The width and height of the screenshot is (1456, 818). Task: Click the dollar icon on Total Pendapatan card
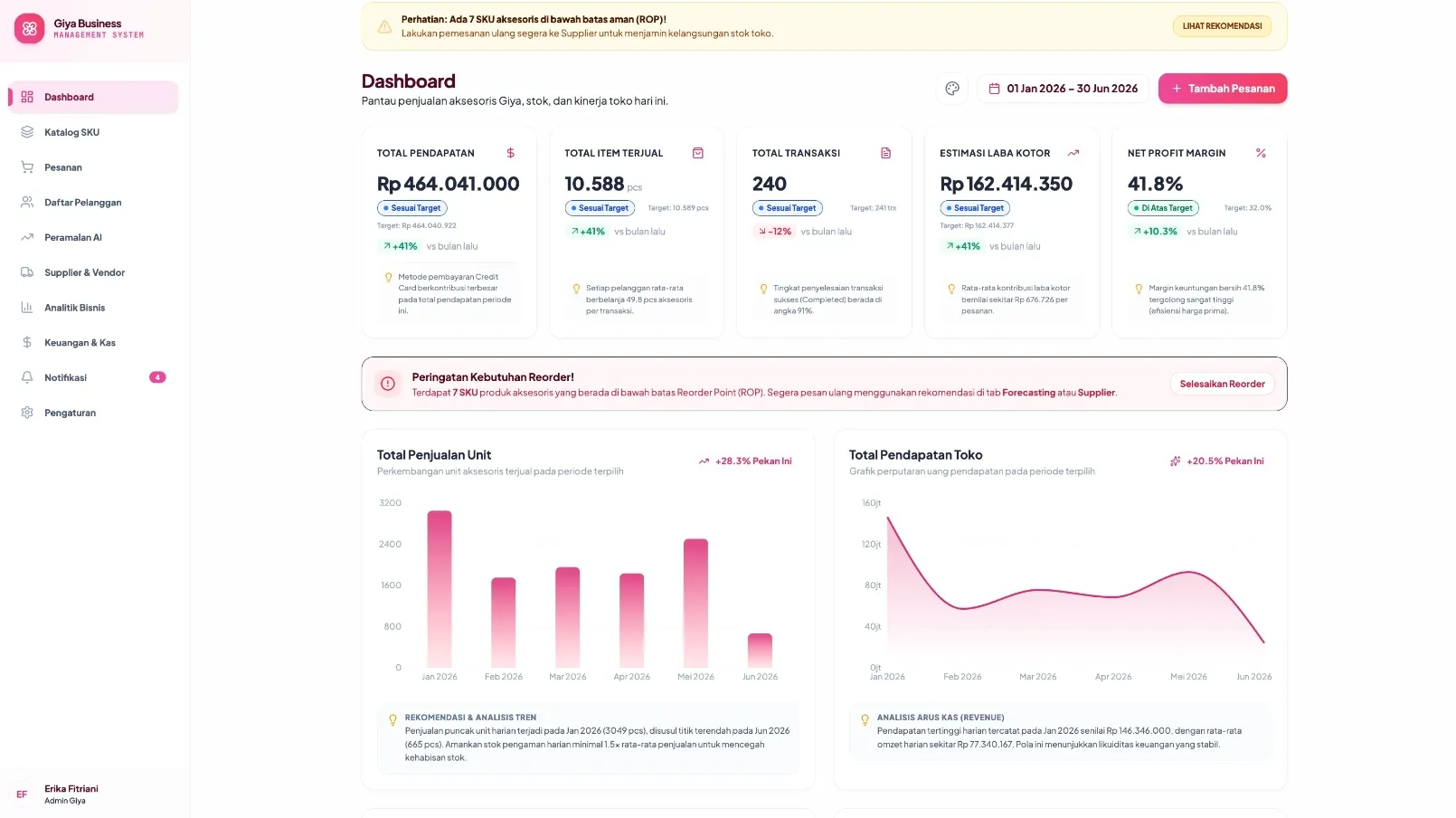click(x=511, y=153)
